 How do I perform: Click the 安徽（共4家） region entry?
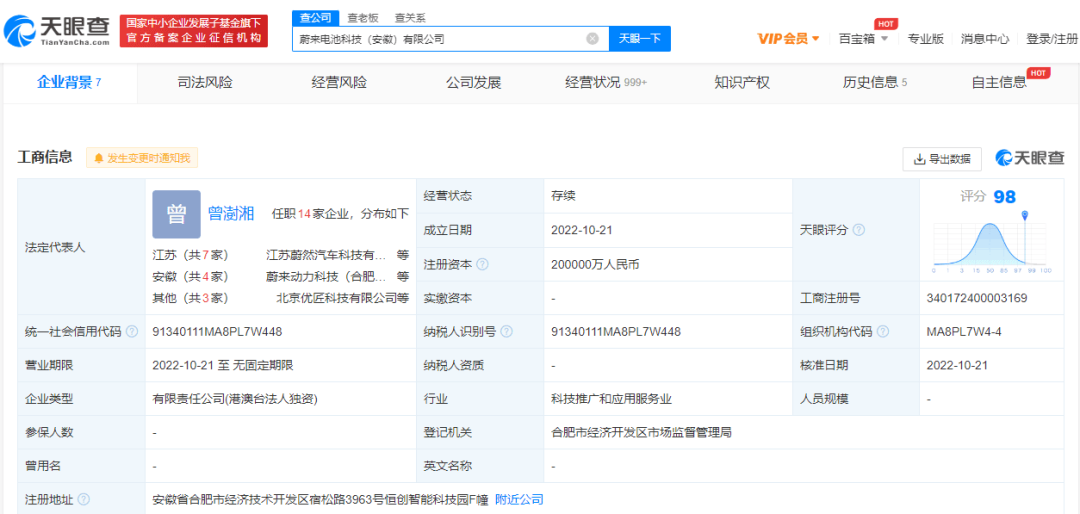point(190,276)
